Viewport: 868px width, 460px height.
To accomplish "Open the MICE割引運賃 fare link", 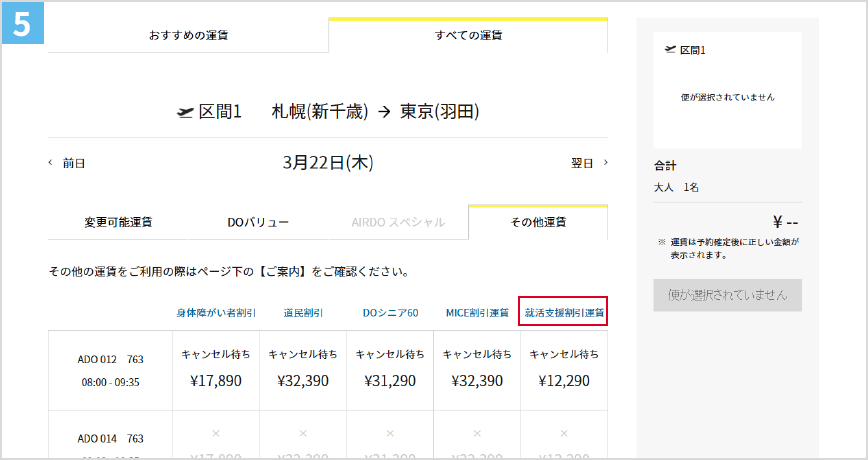I will coord(477,313).
